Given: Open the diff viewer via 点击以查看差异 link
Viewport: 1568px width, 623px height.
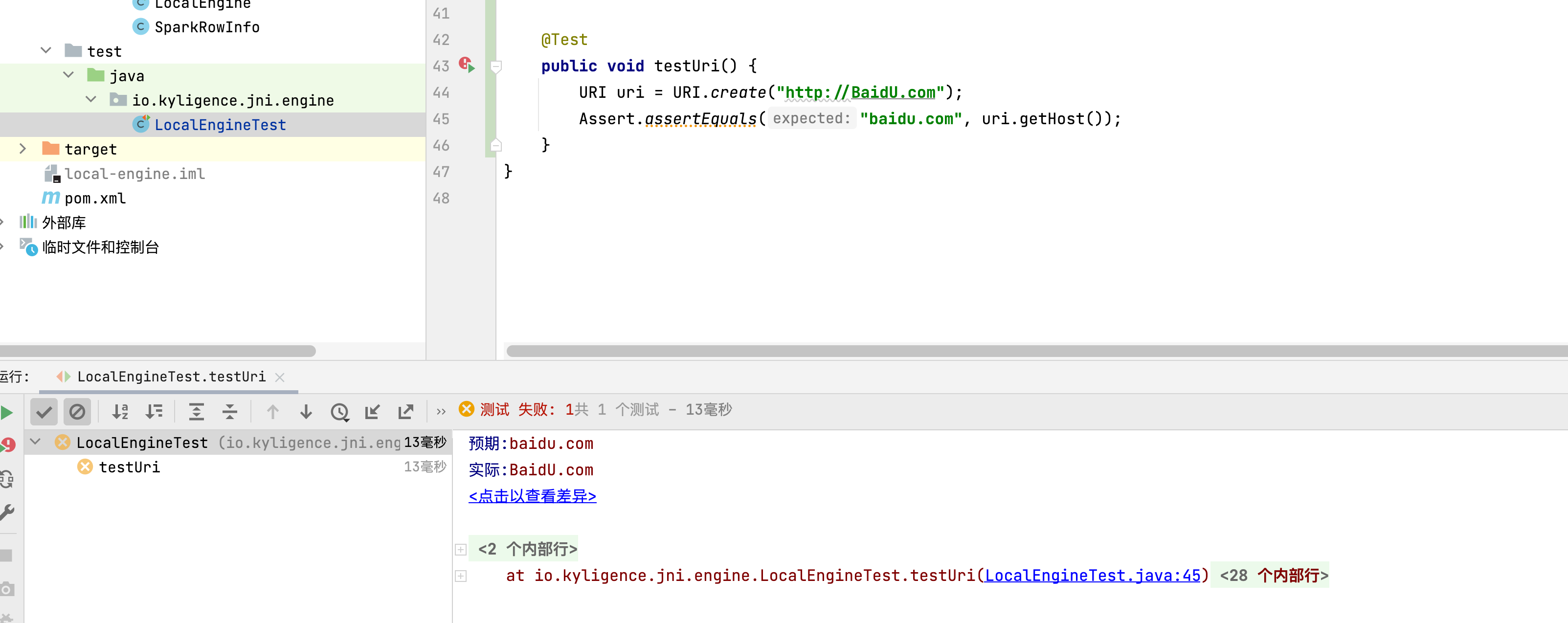Looking at the screenshot, I should tap(532, 496).
